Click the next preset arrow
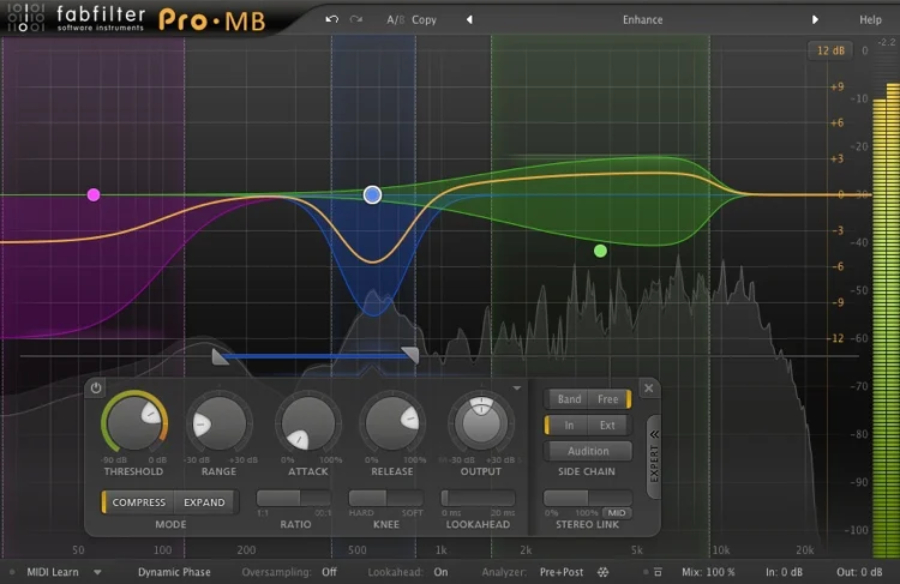This screenshot has width=900, height=584. (816, 19)
